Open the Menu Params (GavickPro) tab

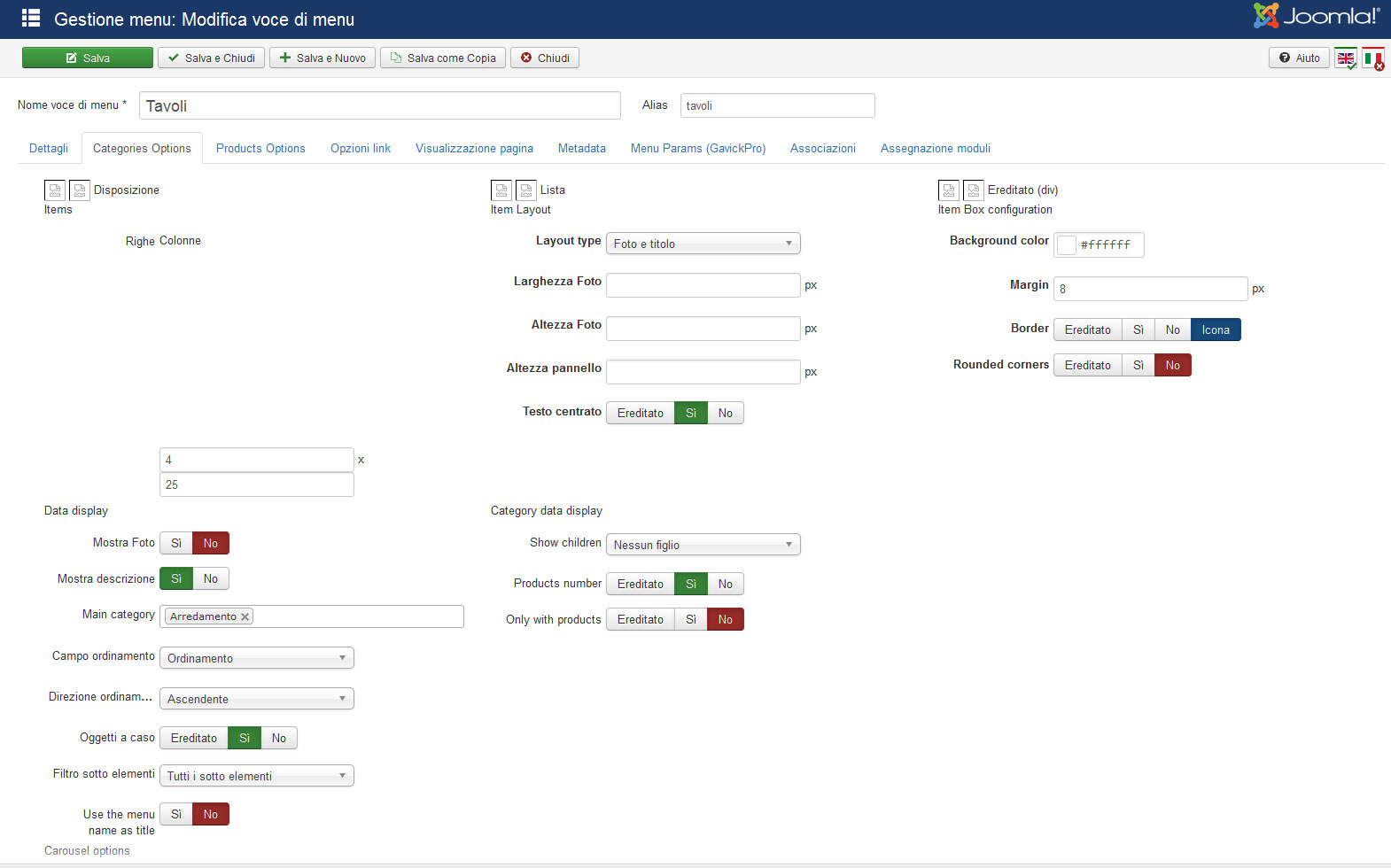(x=697, y=148)
